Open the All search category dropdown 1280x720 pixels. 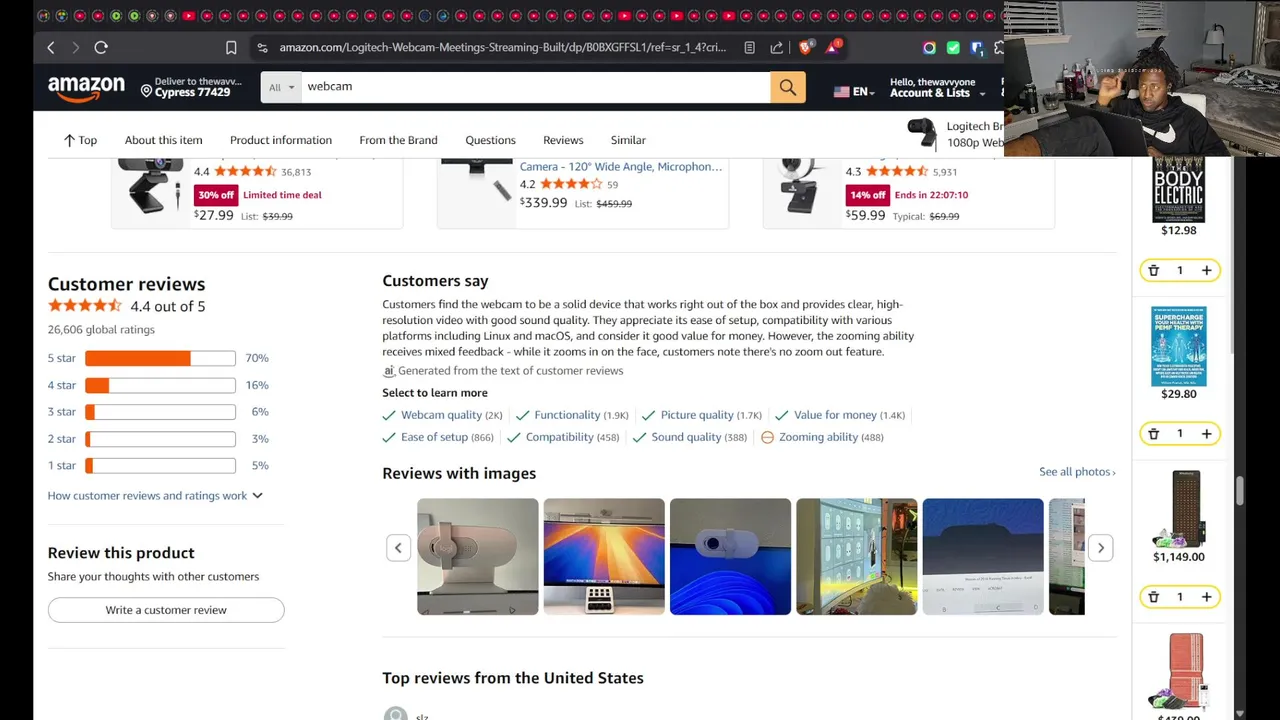[x=280, y=87]
